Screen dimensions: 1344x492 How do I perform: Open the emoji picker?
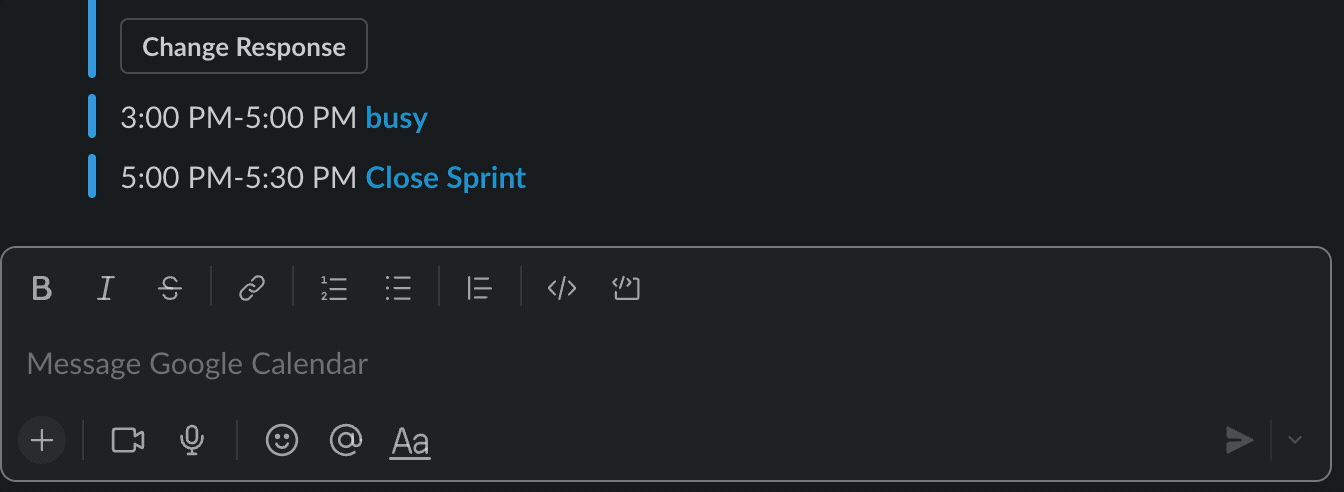coord(282,440)
